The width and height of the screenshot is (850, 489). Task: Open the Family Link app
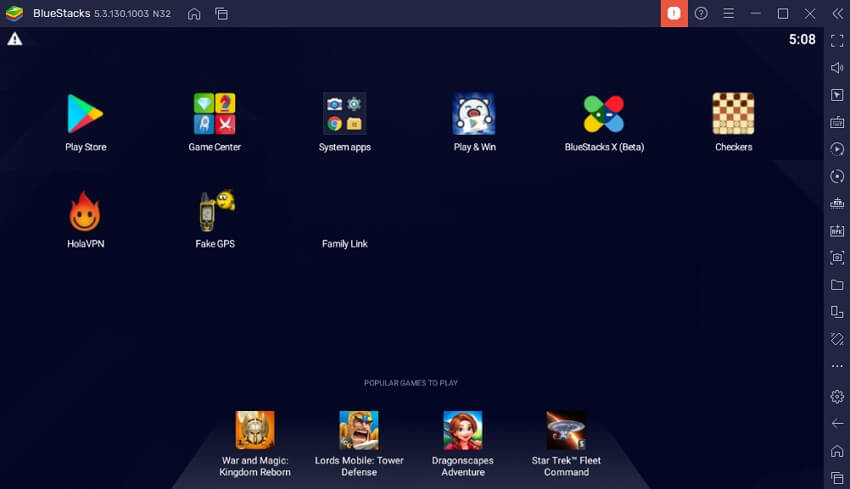(x=344, y=244)
